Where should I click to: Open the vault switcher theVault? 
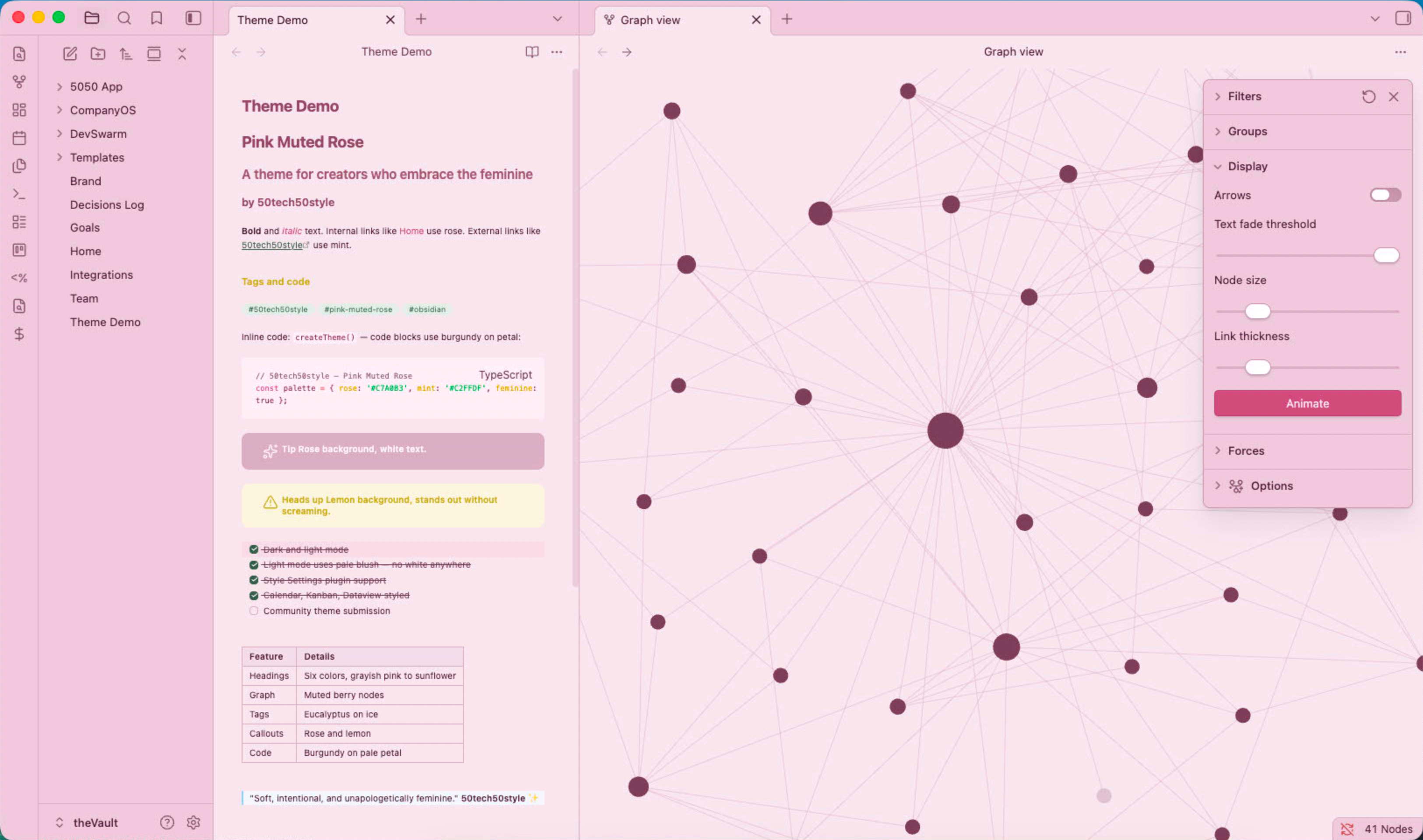coord(87,822)
